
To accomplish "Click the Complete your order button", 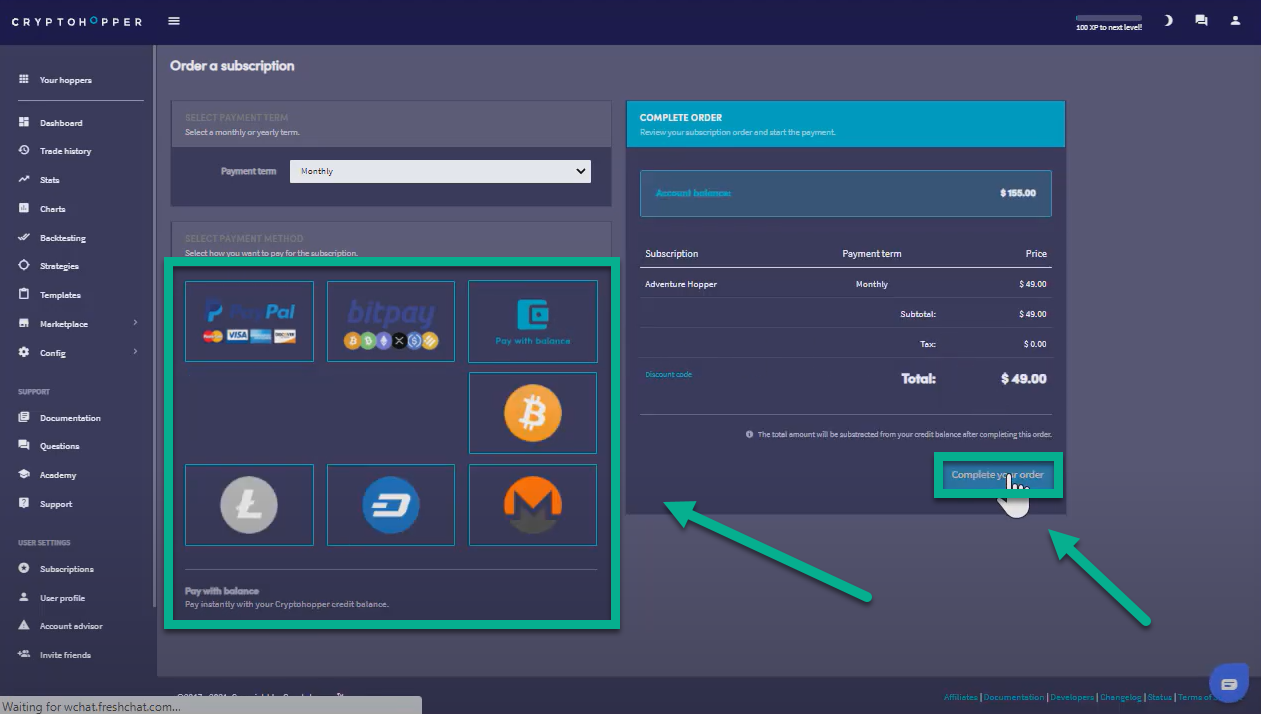I will 996,475.
